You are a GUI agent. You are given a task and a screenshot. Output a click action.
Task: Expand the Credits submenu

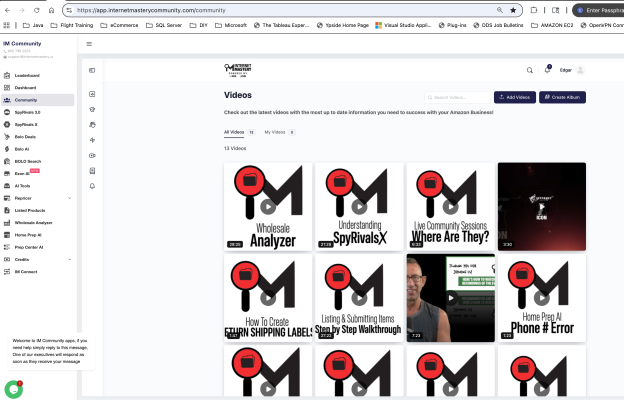click(69, 259)
